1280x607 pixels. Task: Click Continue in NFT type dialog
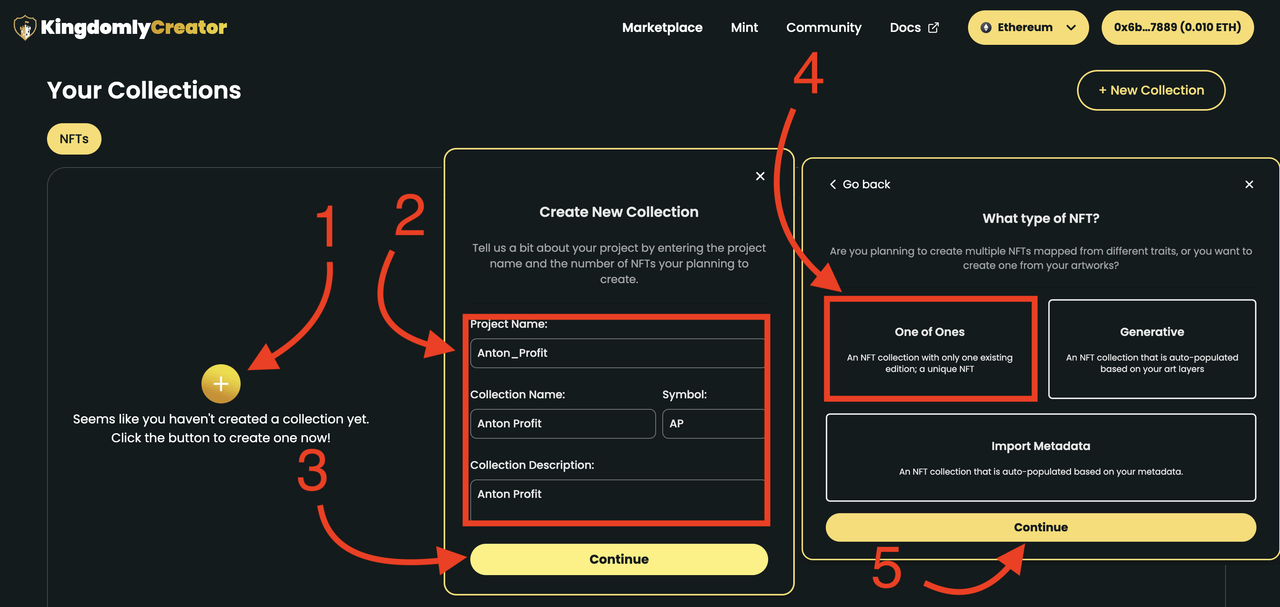tap(1041, 527)
